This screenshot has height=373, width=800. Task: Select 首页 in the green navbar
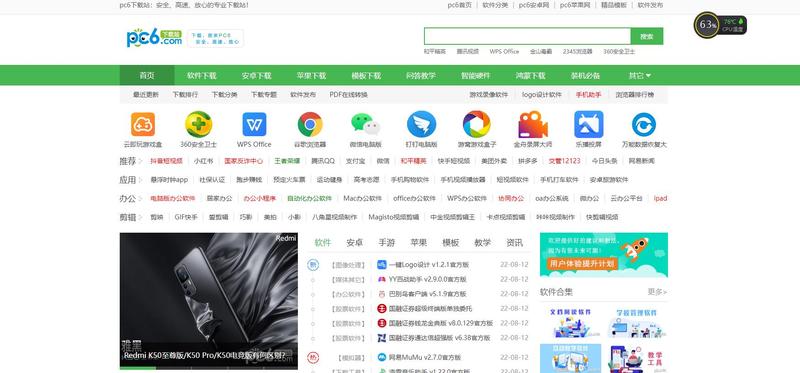(147, 76)
